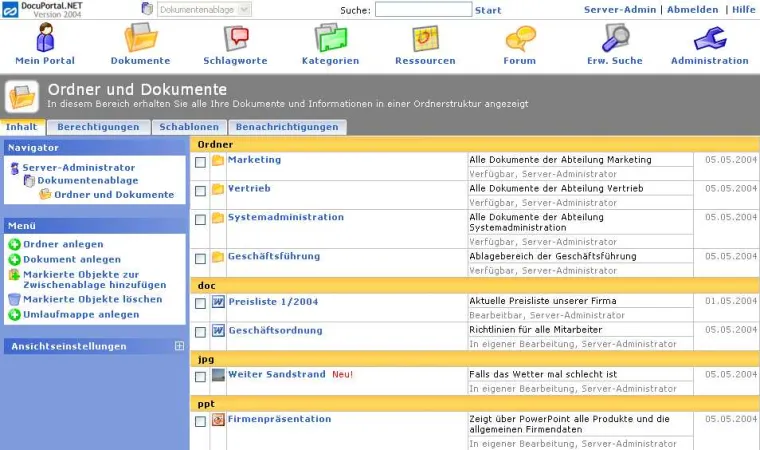The image size is (760, 450).
Task: Open Mein Portal icon in top navigation
Action: (x=45, y=39)
